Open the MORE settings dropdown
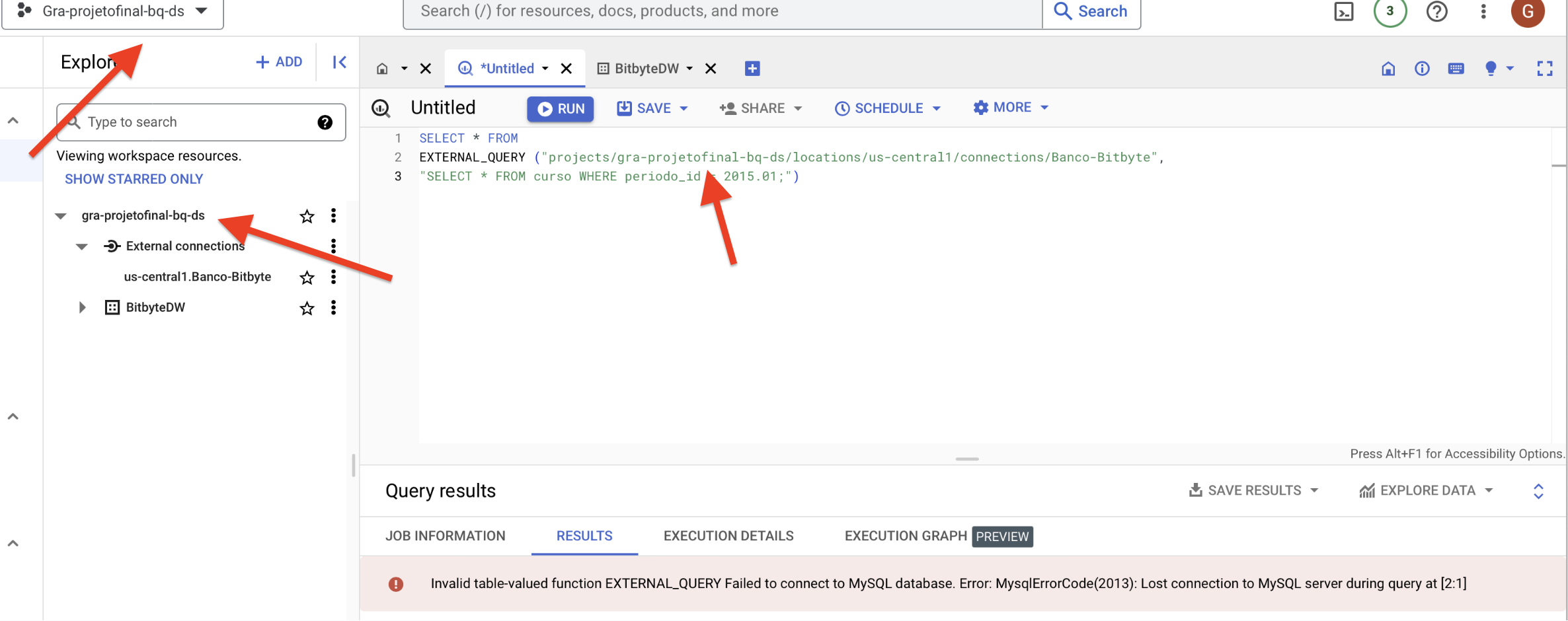The image size is (1568, 621). pyautogui.click(x=1011, y=108)
